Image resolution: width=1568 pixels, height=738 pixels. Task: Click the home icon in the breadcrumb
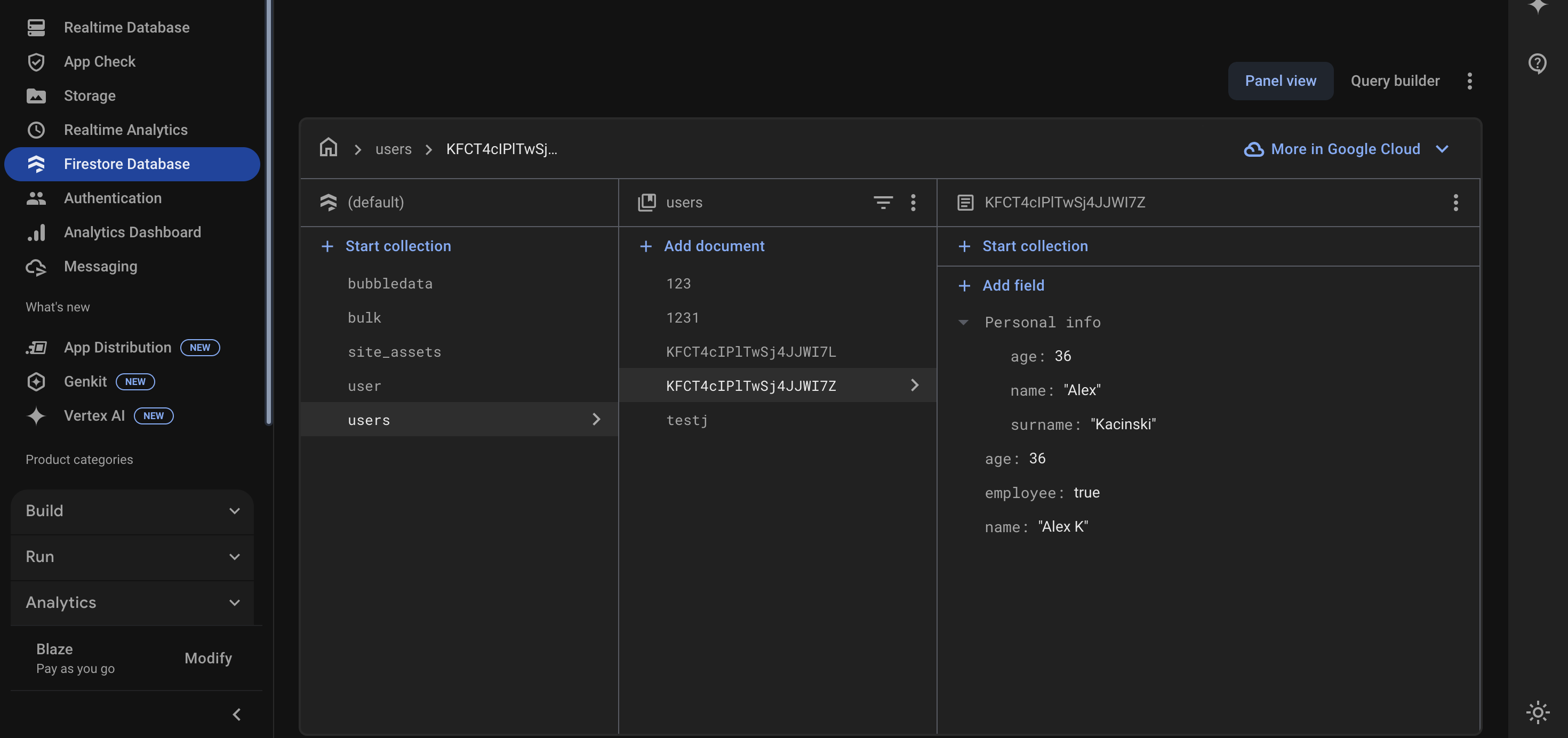coord(328,148)
